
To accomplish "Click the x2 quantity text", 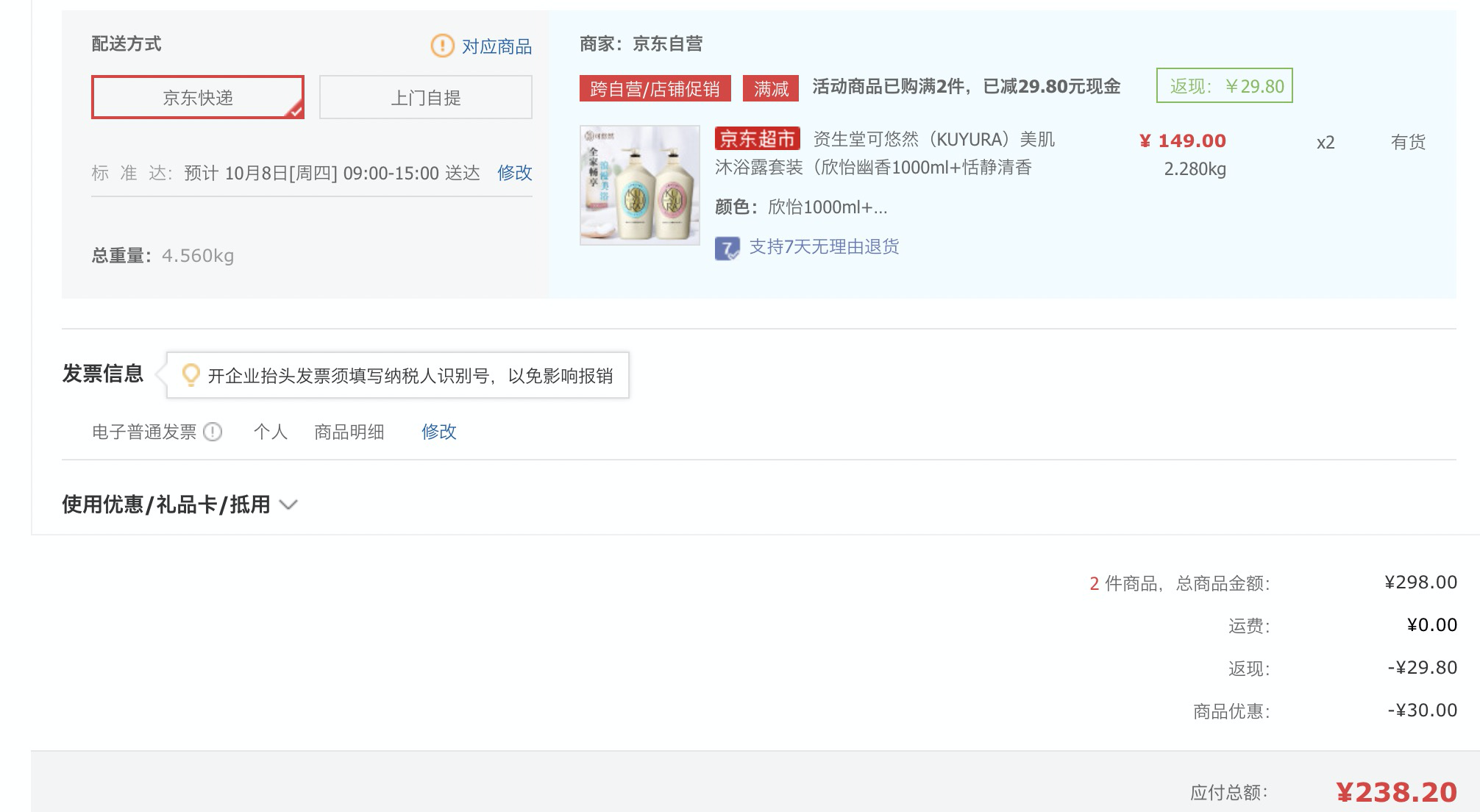I will pyautogui.click(x=1326, y=143).
